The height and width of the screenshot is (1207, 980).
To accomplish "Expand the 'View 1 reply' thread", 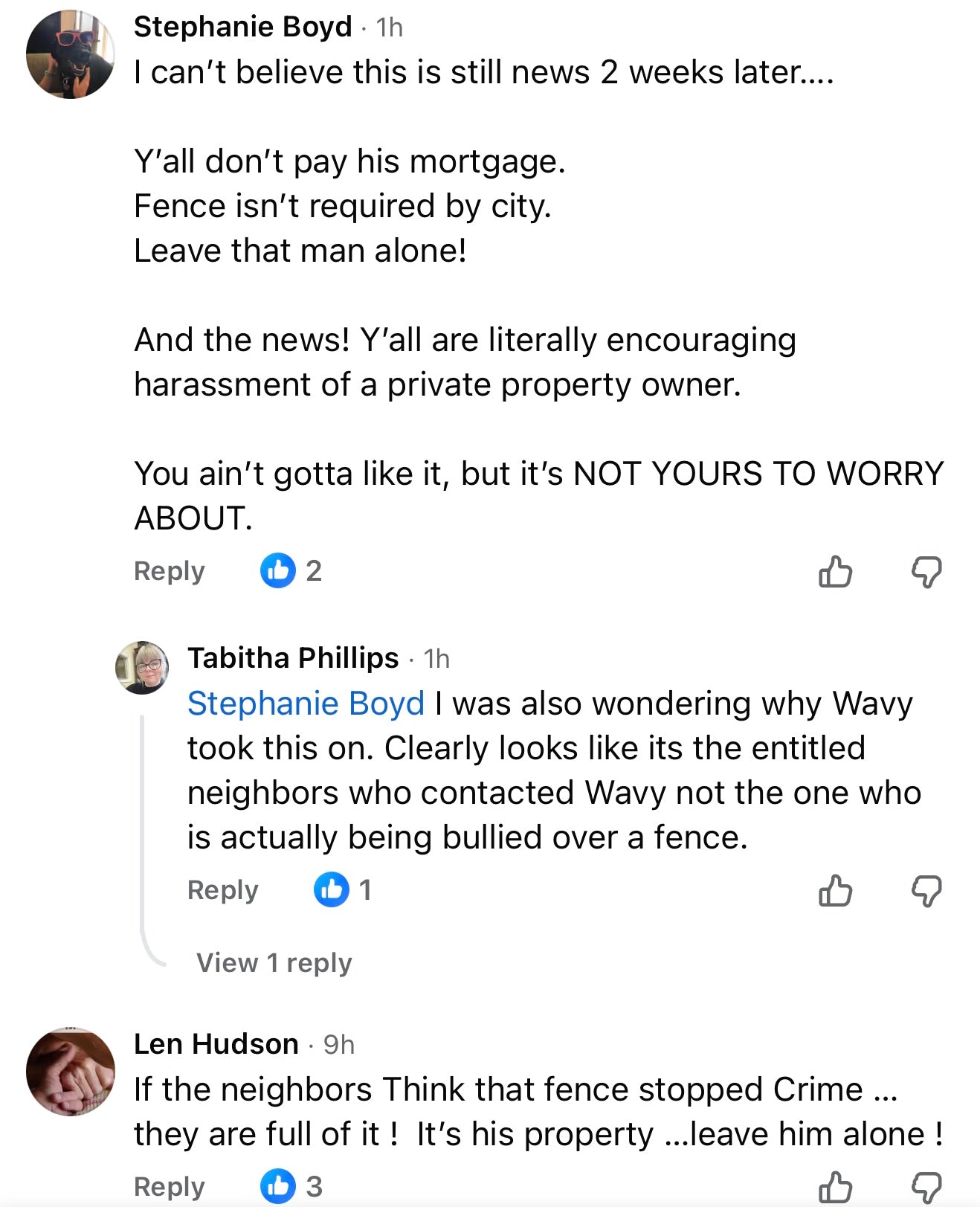I will pyautogui.click(x=274, y=962).
